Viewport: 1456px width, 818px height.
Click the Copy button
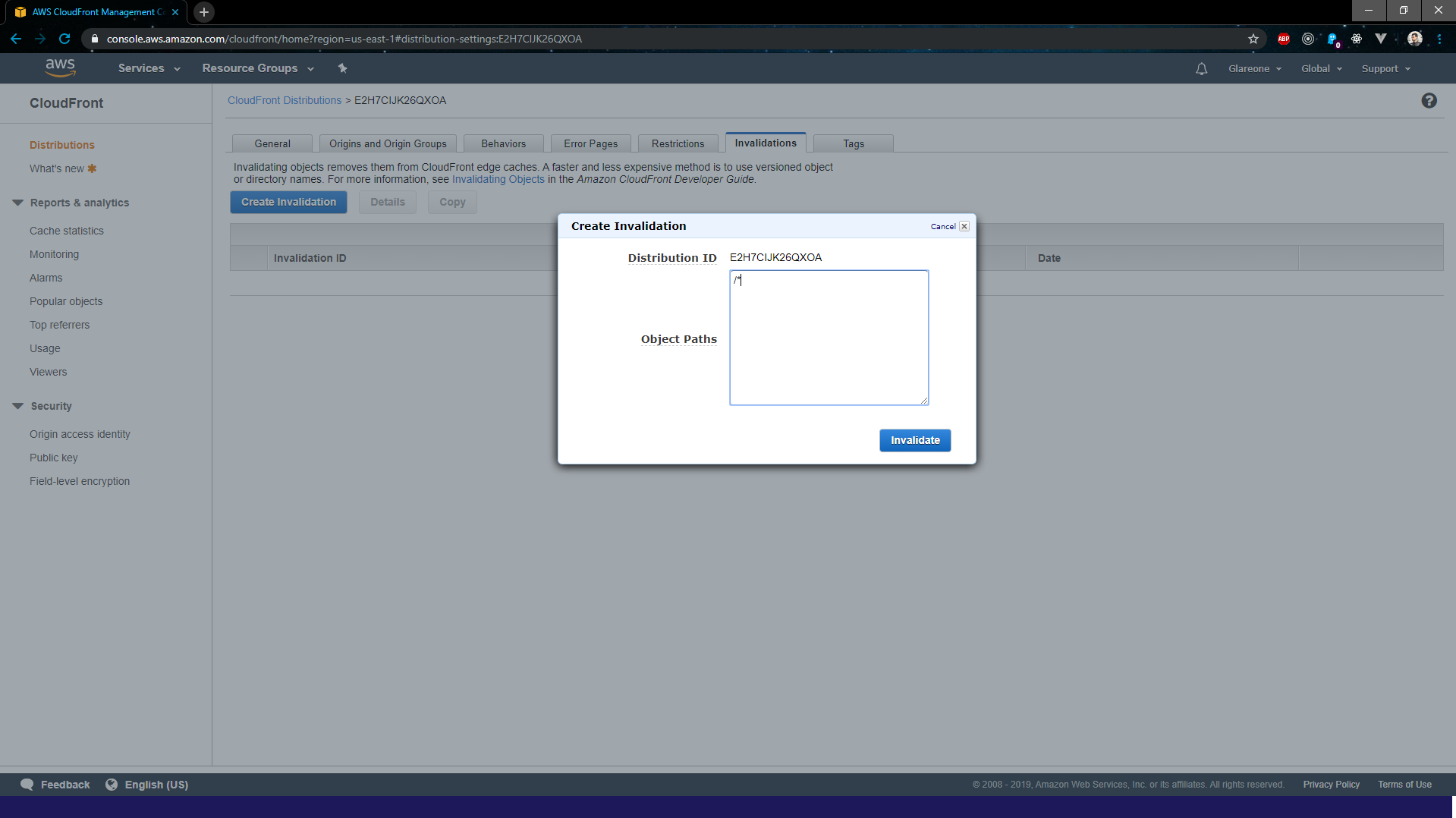tap(452, 202)
